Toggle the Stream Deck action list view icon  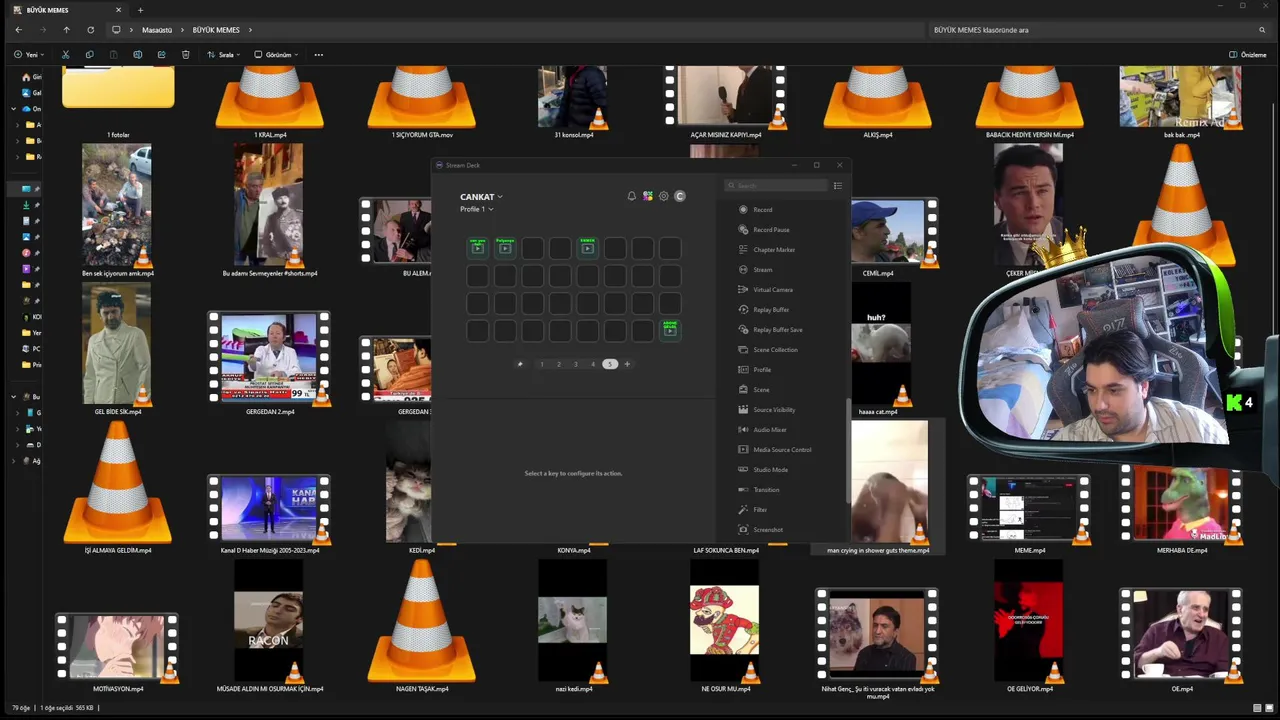point(838,186)
